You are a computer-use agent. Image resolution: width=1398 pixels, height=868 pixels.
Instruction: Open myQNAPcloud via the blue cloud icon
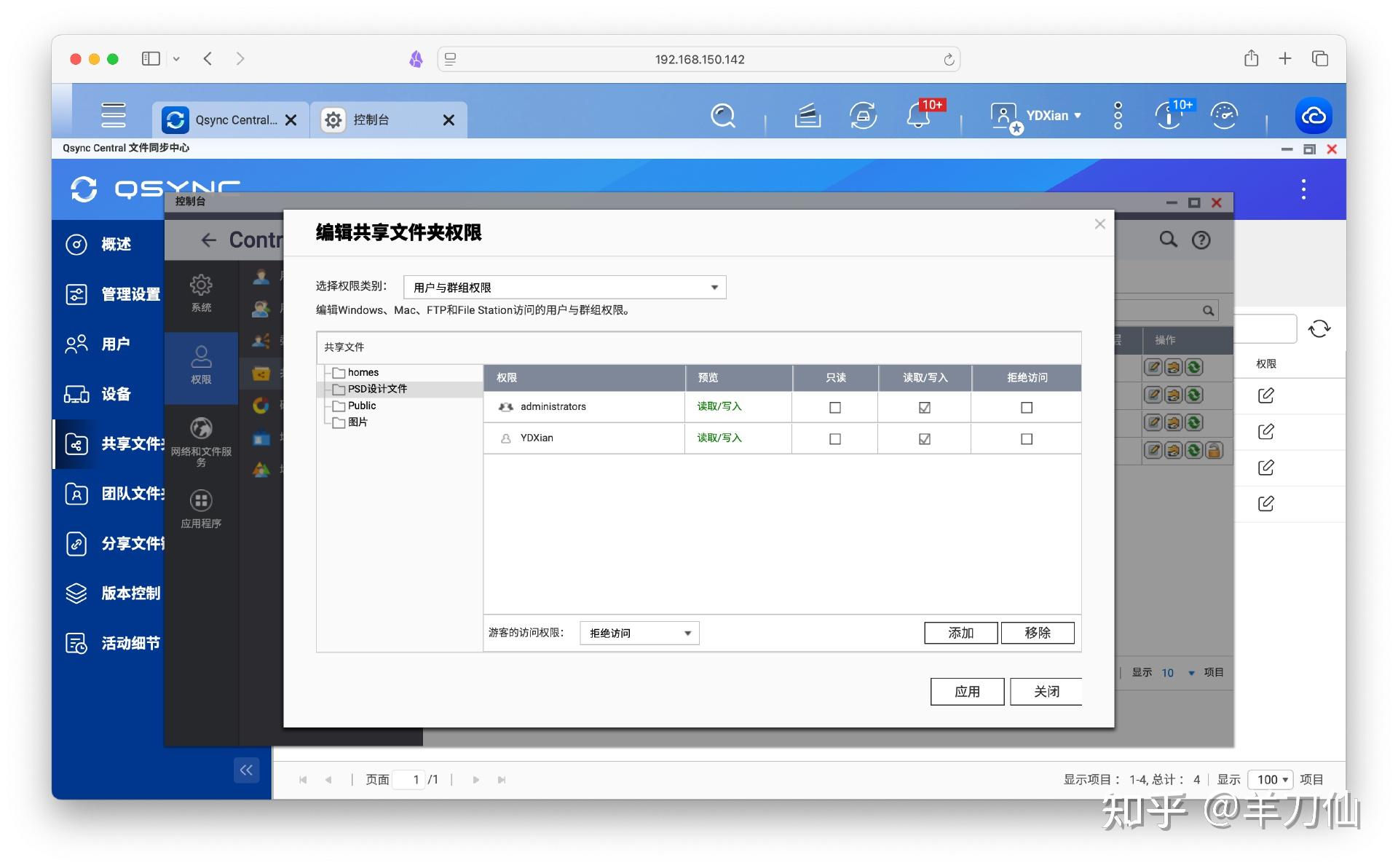pyautogui.click(x=1313, y=115)
